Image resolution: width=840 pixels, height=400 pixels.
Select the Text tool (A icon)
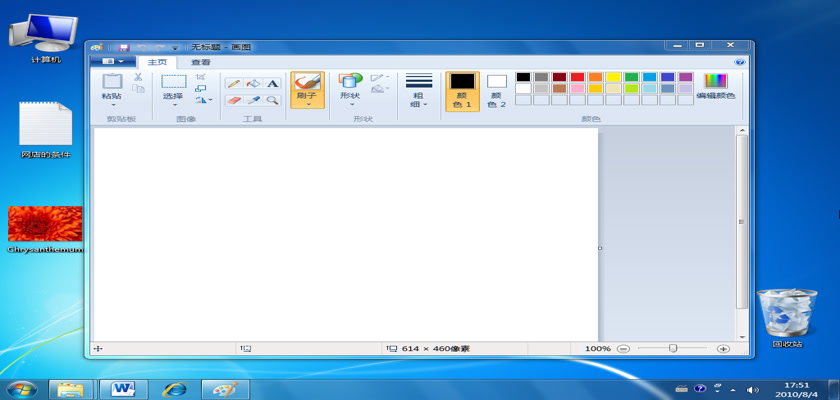pyautogui.click(x=271, y=84)
